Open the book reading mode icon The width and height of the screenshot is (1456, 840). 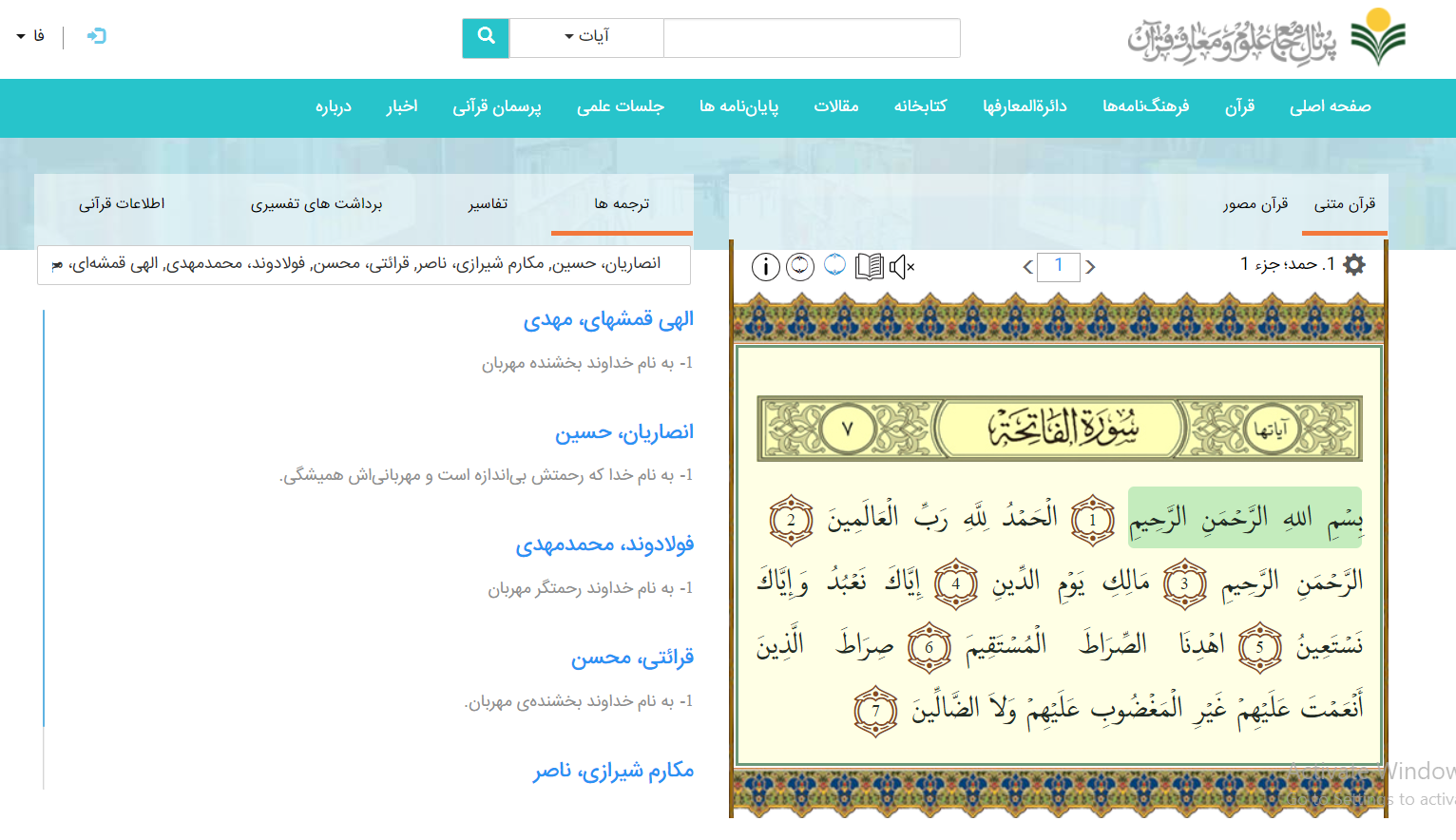pos(869,267)
